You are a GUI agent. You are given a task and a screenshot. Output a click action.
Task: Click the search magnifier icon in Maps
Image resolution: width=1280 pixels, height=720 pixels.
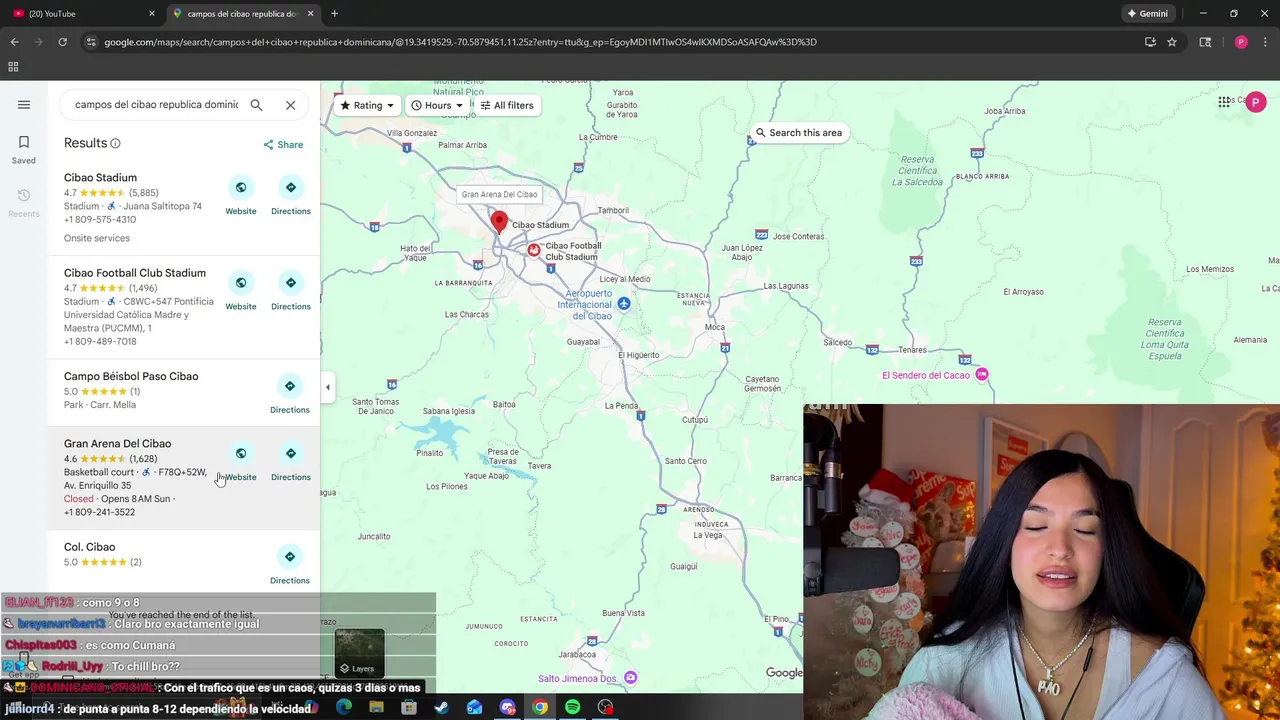256,104
